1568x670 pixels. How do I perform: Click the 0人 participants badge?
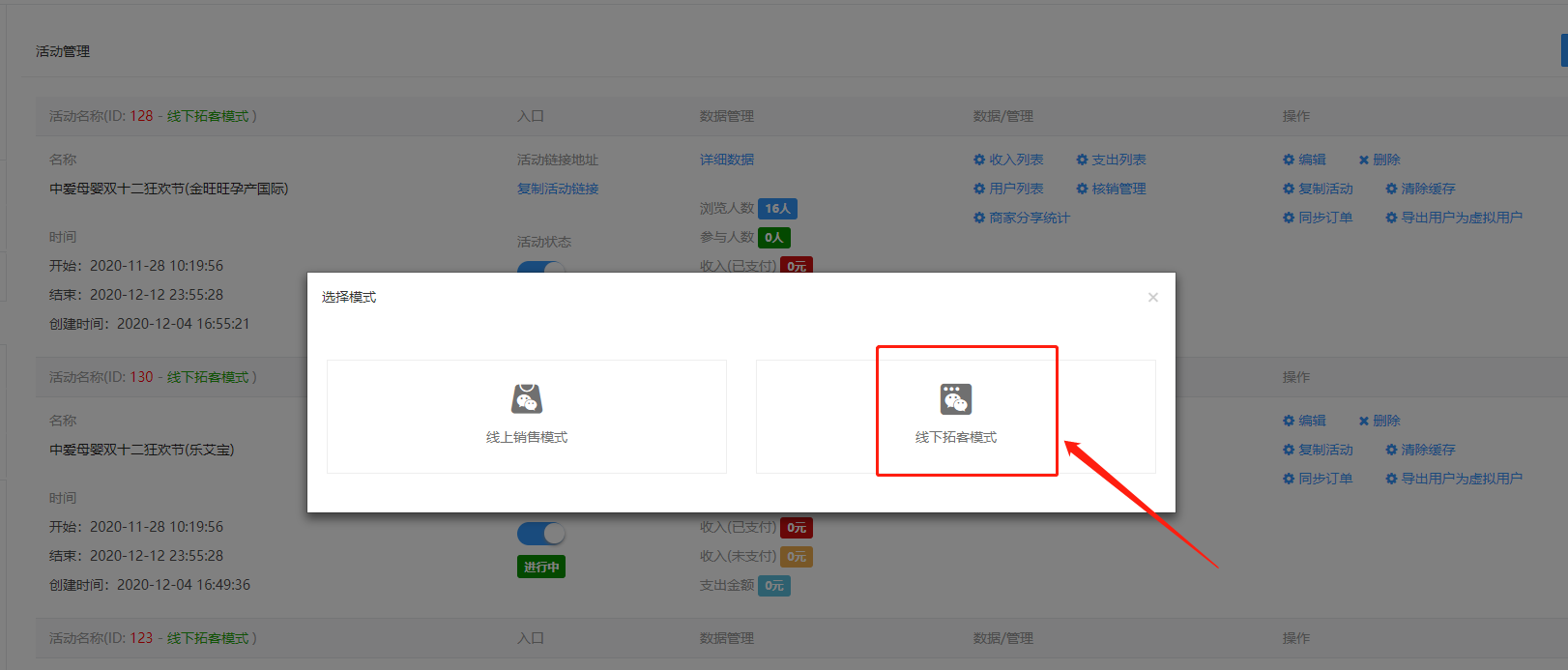point(774,238)
